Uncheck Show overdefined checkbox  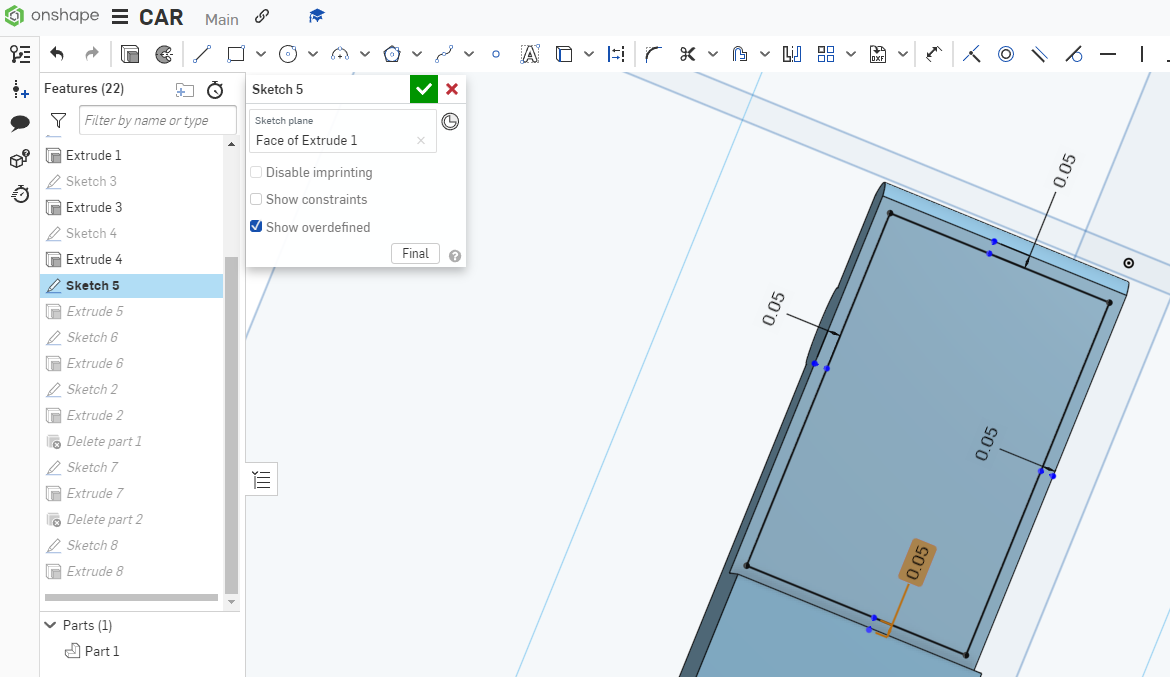coord(256,226)
